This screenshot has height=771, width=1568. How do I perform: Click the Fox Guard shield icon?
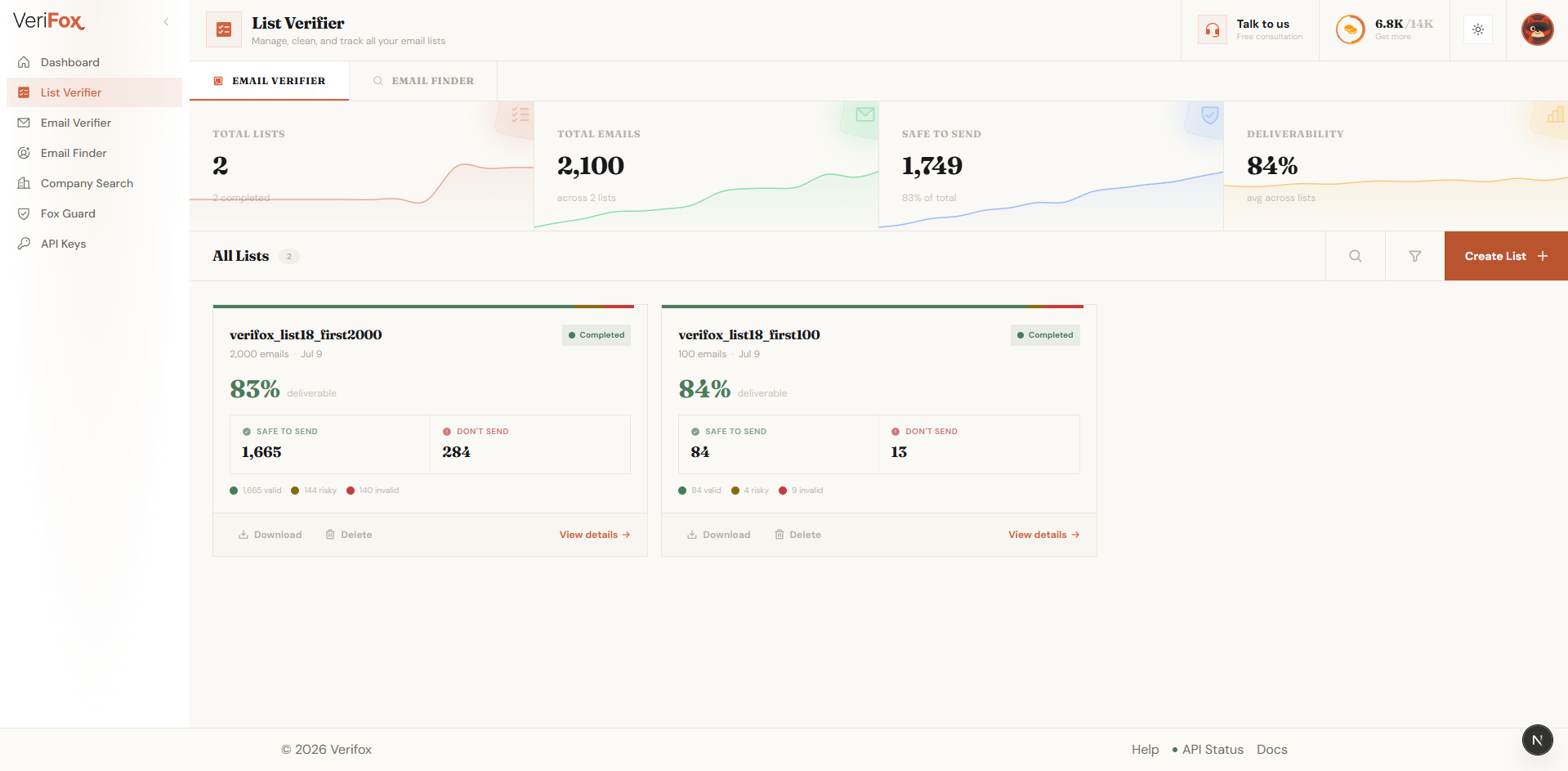(x=24, y=213)
